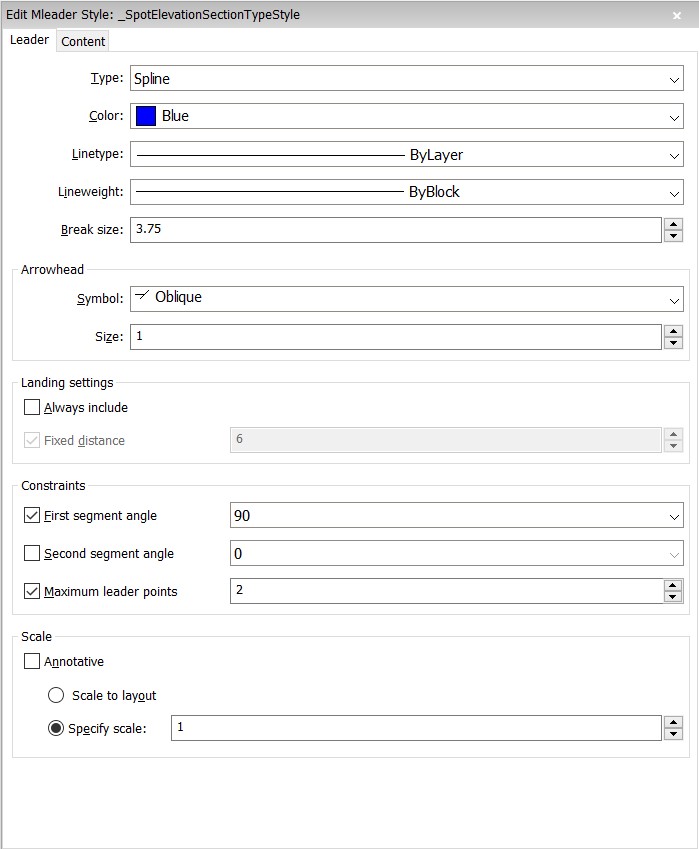Image resolution: width=699 pixels, height=849 pixels.
Task: Select the Scale to layout option
Action: [x=56, y=695]
